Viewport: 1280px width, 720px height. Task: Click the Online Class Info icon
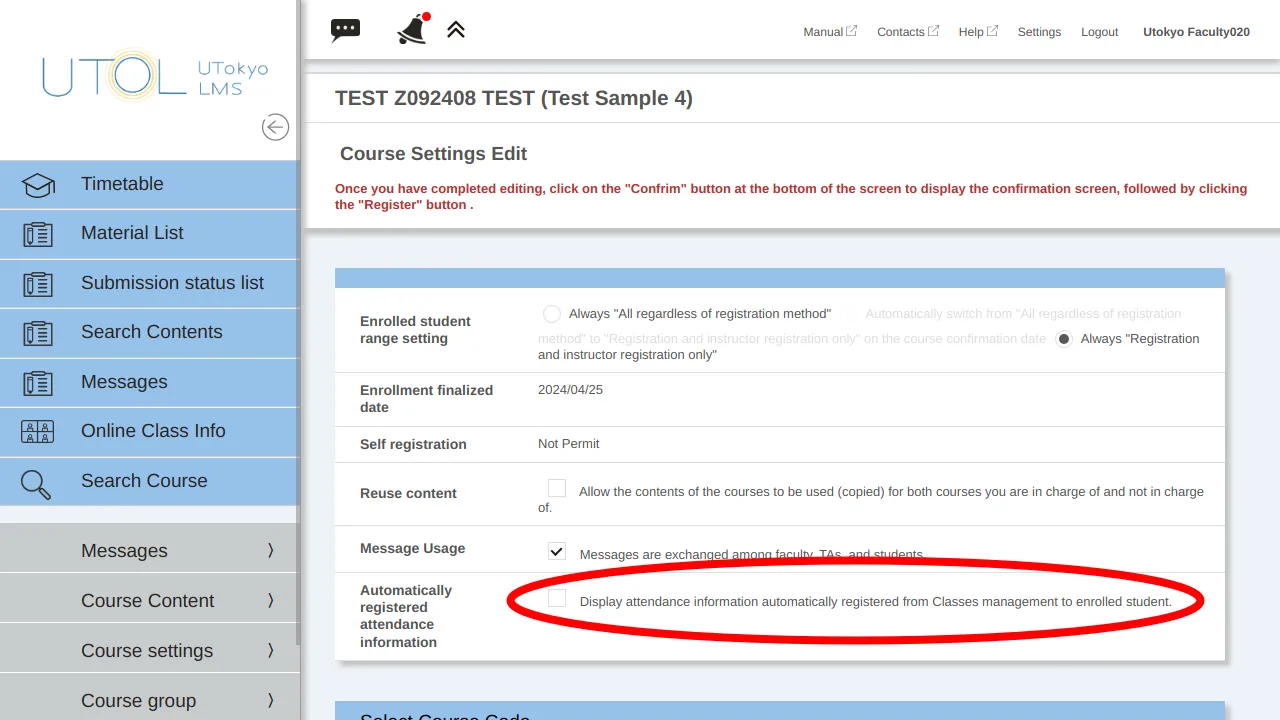(38, 432)
